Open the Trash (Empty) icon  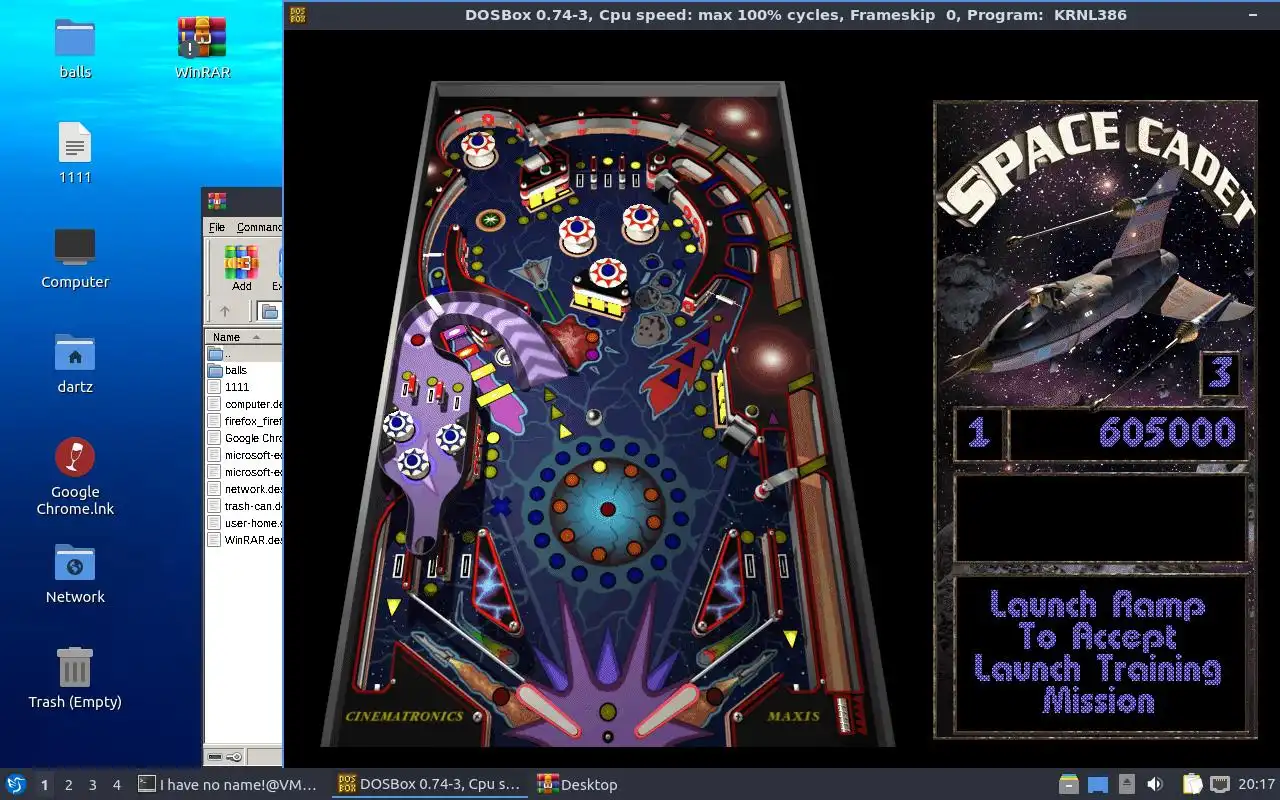(x=75, y=678)
